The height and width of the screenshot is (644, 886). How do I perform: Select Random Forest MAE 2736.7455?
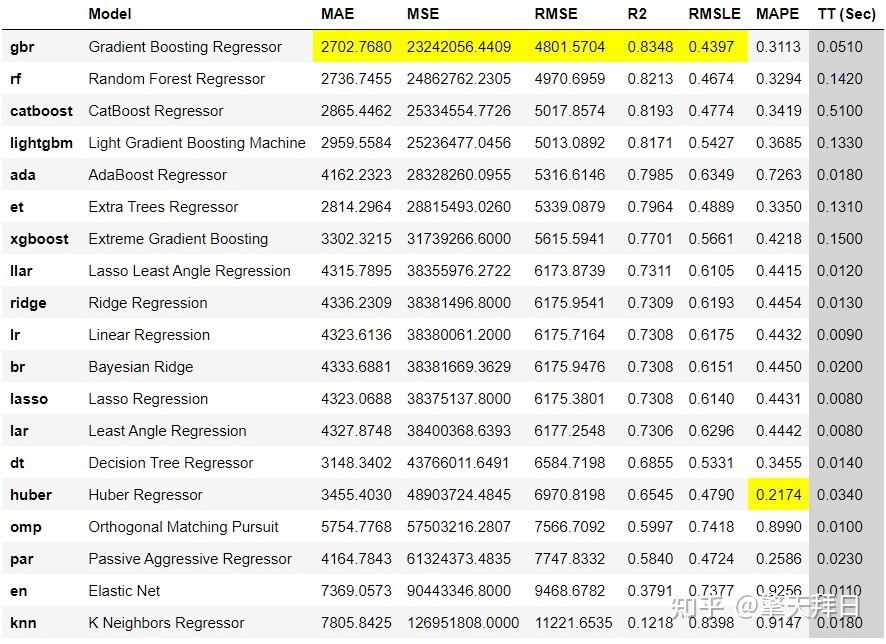pyautogui.click(x=356, y=79)
